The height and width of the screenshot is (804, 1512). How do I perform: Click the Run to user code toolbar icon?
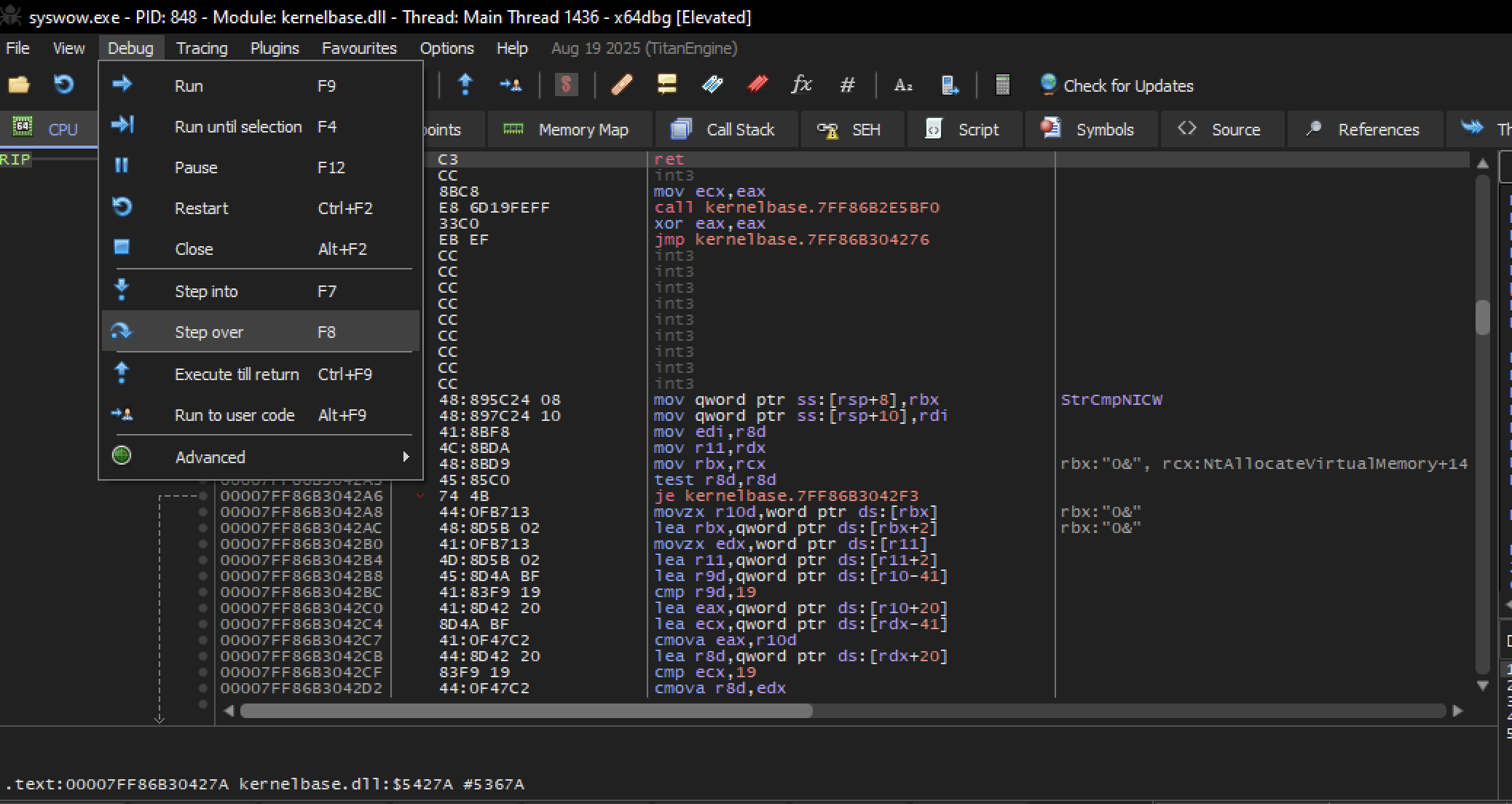(x=511, y=85)
